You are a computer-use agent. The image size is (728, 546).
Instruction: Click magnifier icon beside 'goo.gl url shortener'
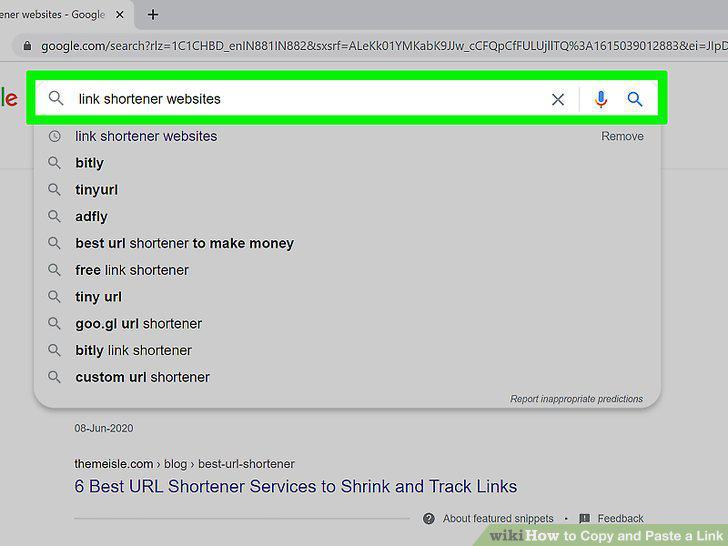click(54, 323)
